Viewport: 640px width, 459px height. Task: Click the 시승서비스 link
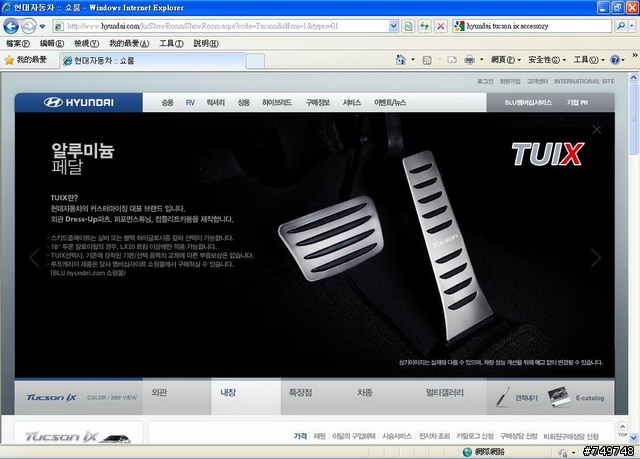coord(397,436)
